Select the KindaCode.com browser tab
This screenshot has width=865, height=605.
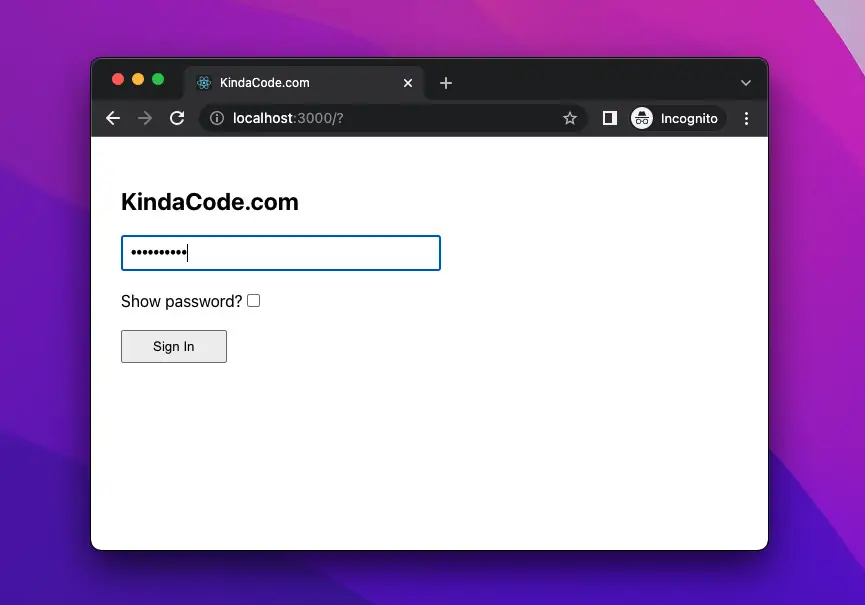304,83
